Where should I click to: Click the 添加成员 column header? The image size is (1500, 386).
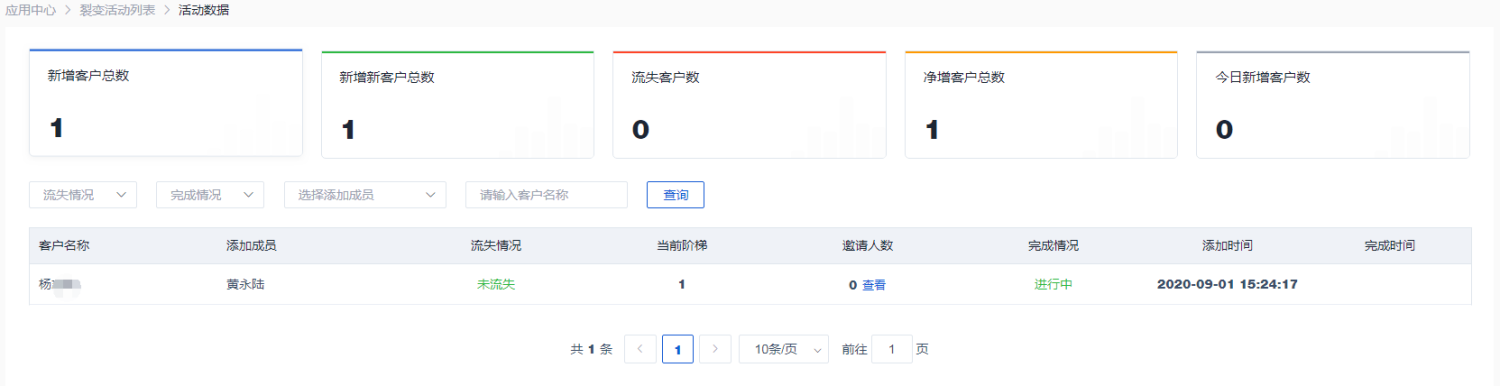251,246
